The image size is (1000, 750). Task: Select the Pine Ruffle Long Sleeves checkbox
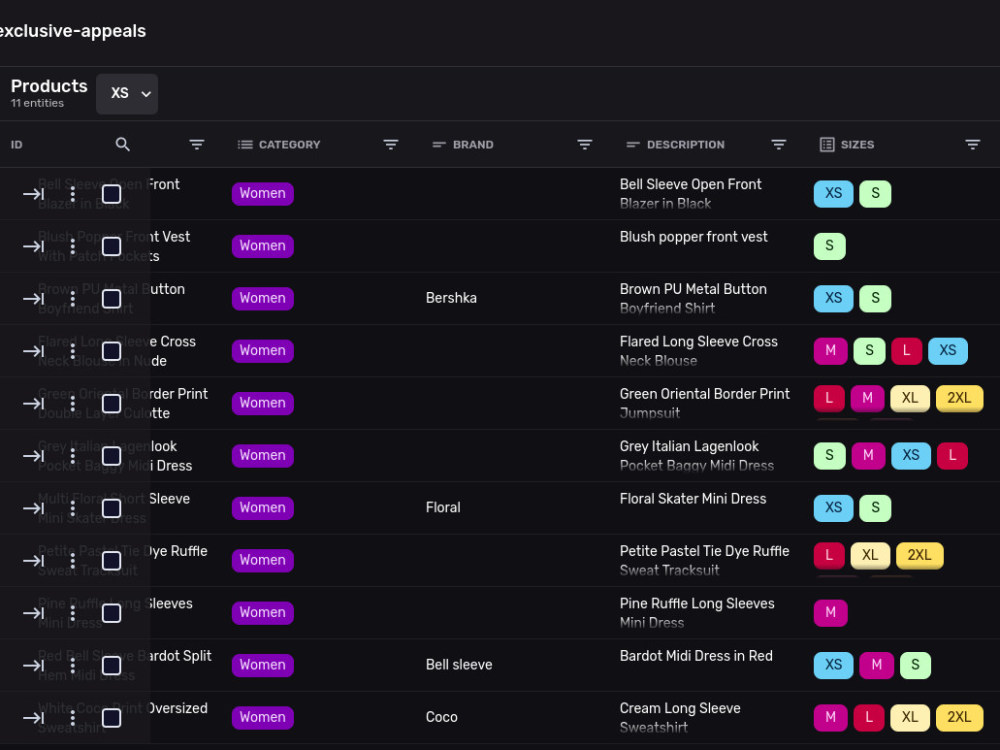(x=112, y=613)
